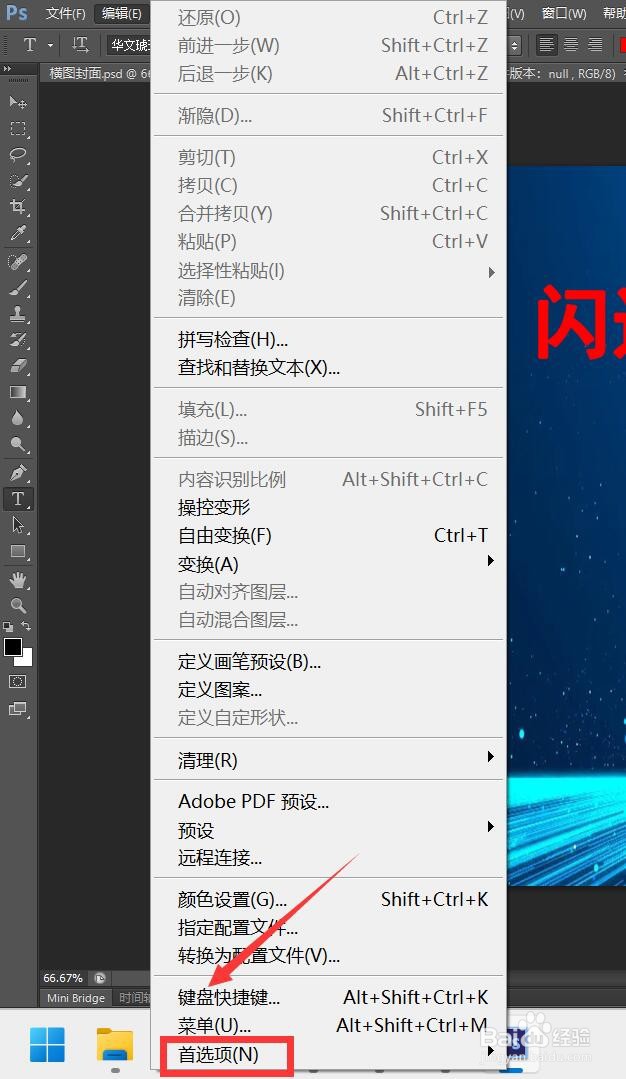Select the Clone Stamp tool
This screenshot has height=1079, width=626.
[18, 314]
